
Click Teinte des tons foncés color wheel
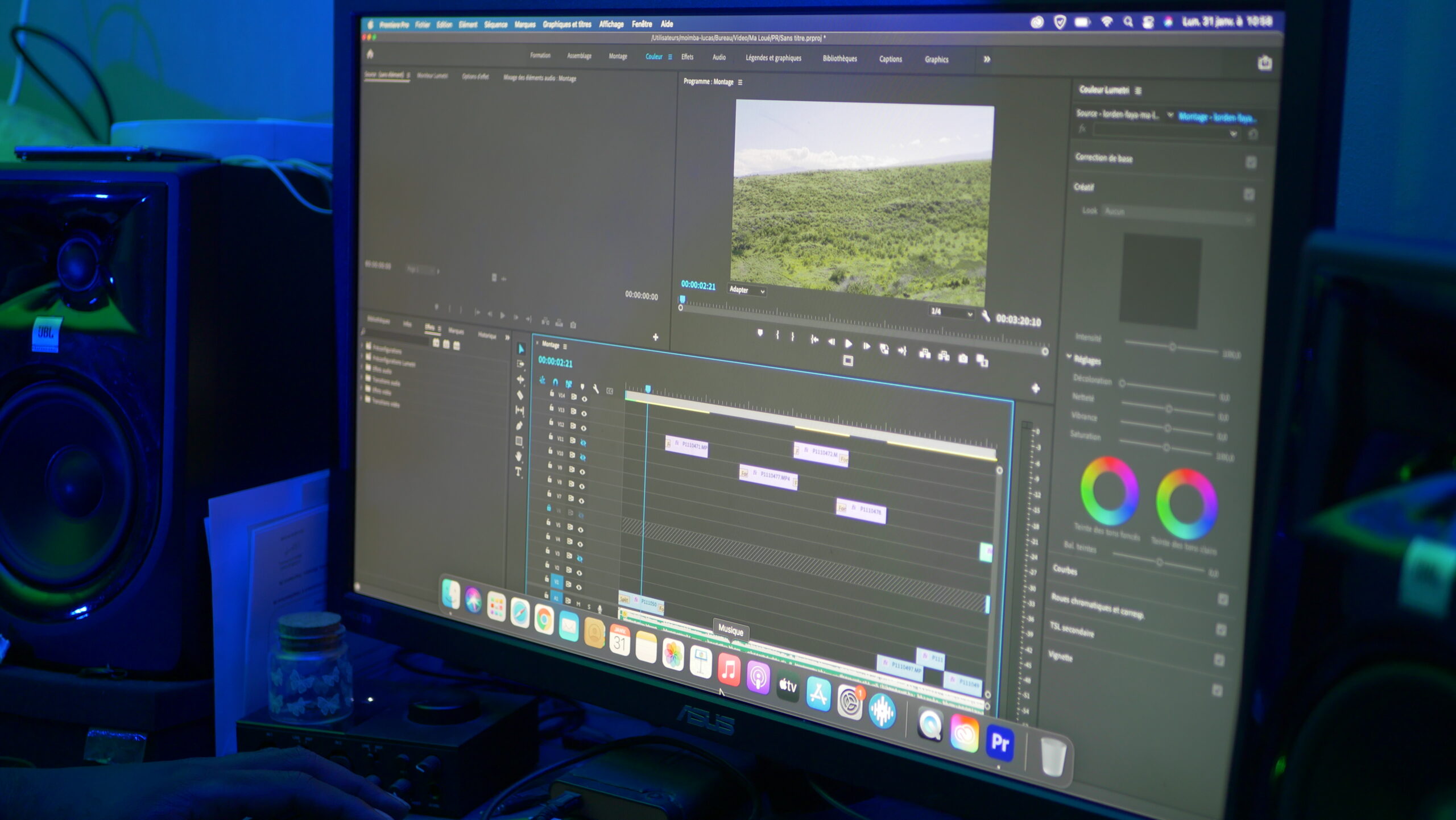(1109, 490)
